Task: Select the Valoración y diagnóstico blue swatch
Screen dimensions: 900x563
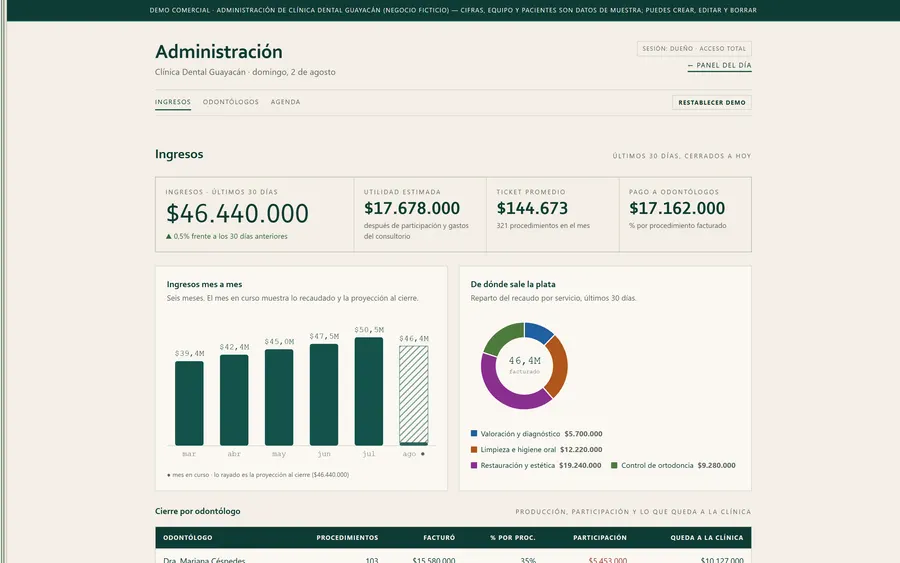Action: 474,433
